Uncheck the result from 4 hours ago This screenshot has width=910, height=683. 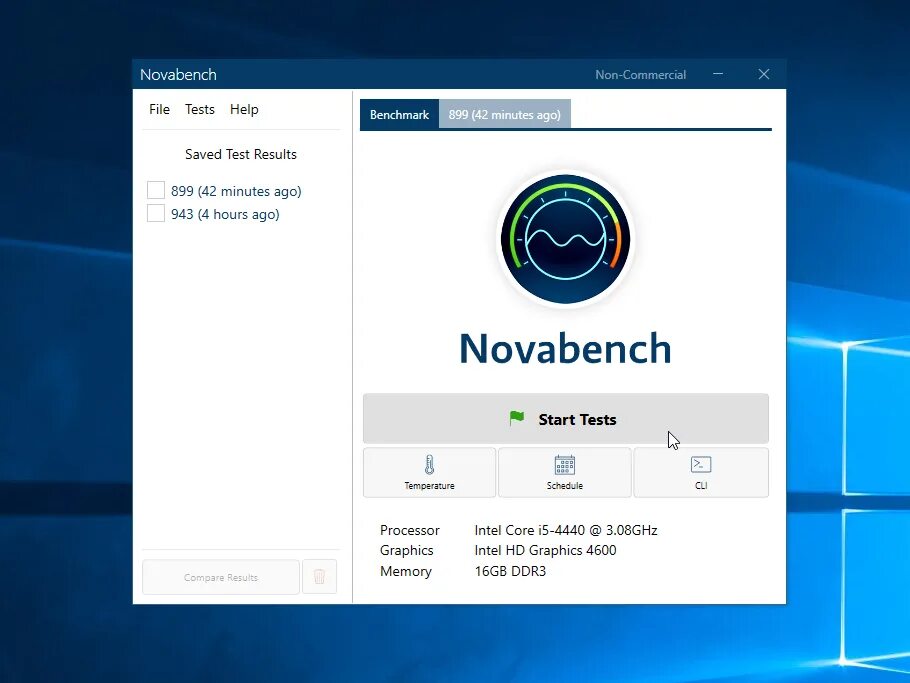click(156, 213)
